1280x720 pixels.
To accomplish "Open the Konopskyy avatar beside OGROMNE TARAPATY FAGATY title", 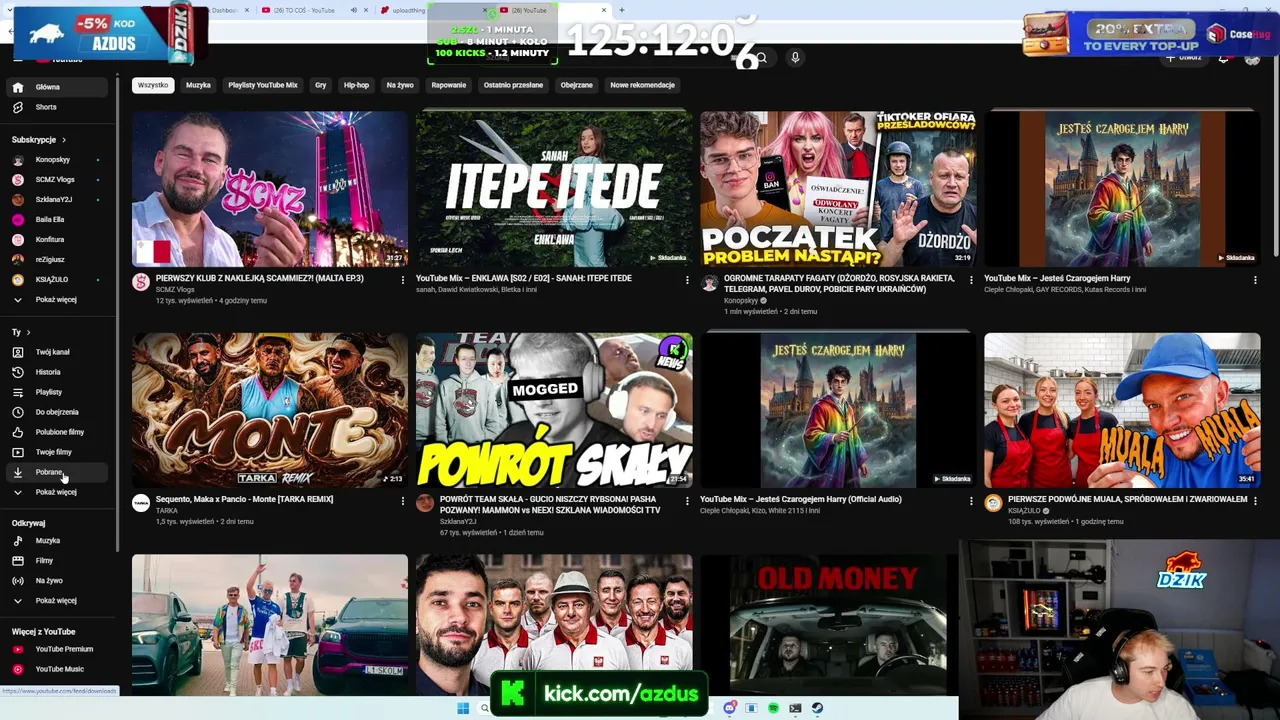I will point(709,283).
